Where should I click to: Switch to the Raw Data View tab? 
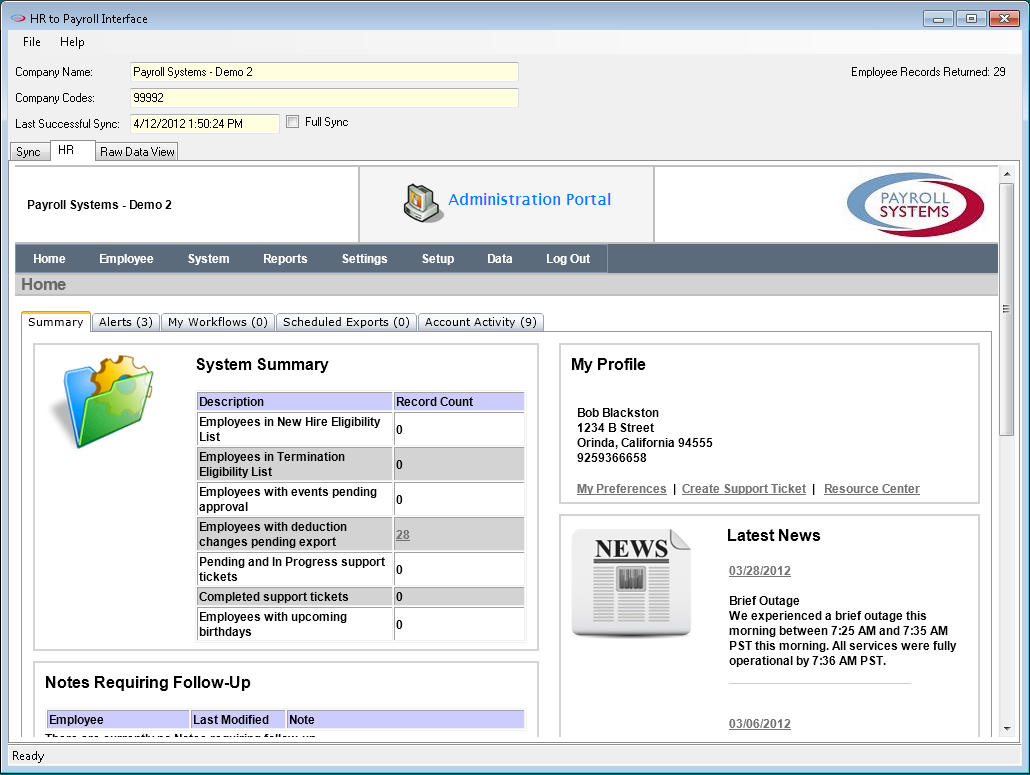point(137,152)
